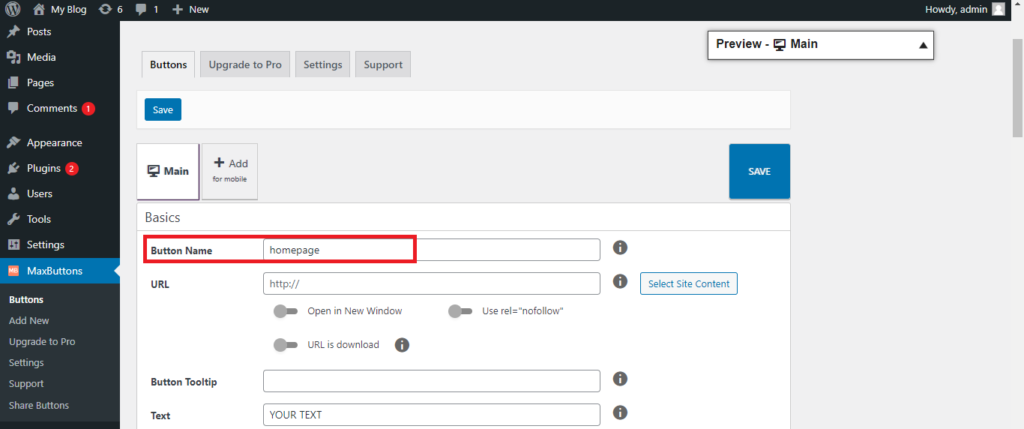This screenshot has height=429, width=1024.
Task: Open Settings submenu under MaxButtons
Action: 26,362
